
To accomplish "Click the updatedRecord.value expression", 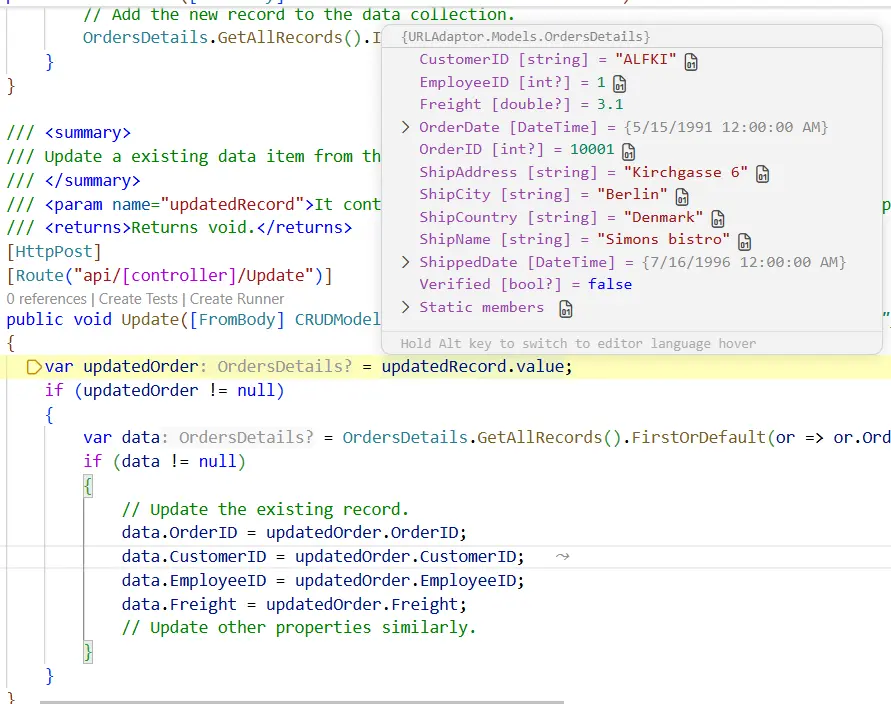I will [472, 366].
